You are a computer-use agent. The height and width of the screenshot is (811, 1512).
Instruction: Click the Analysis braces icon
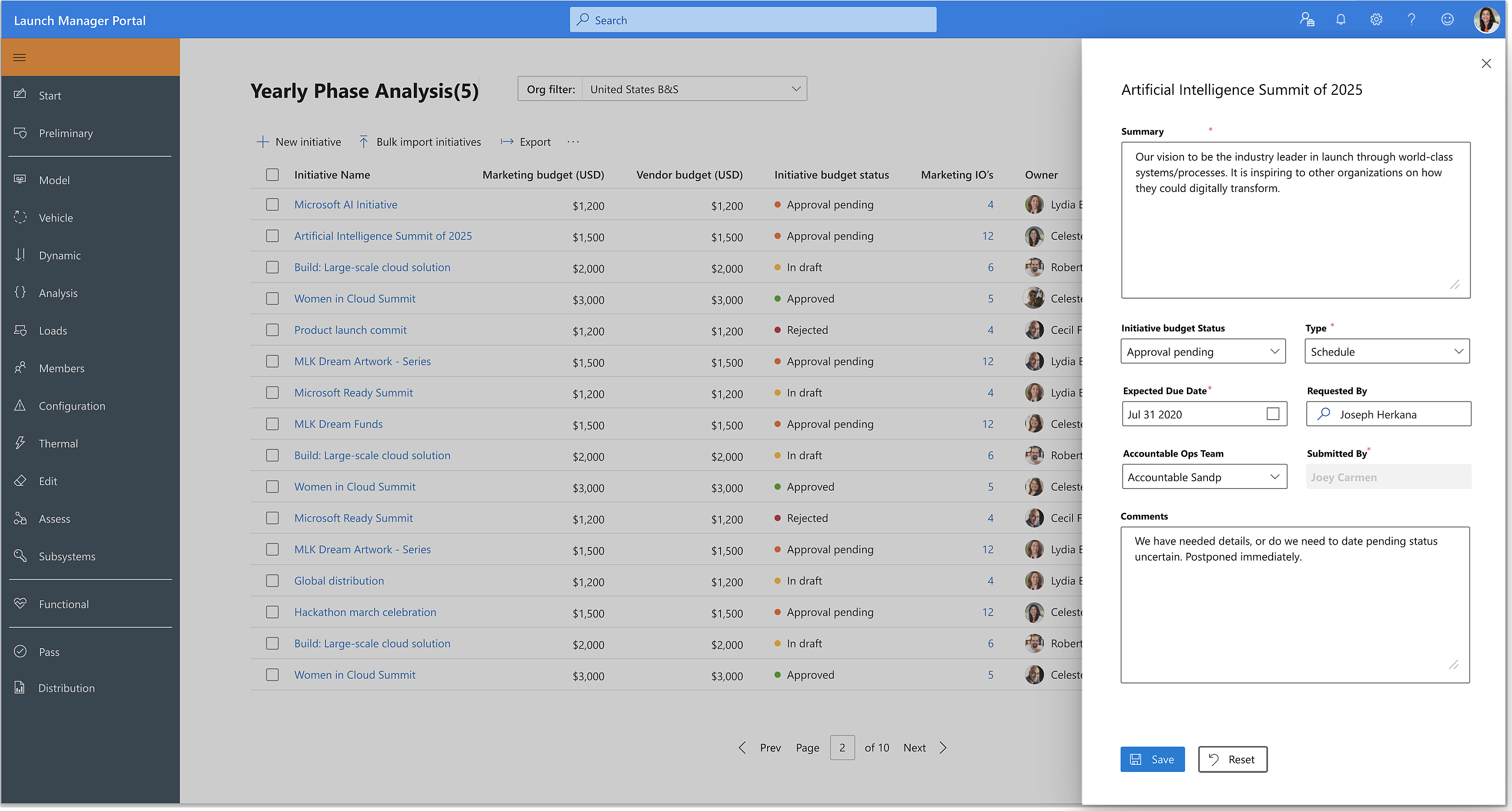[20, 292]
